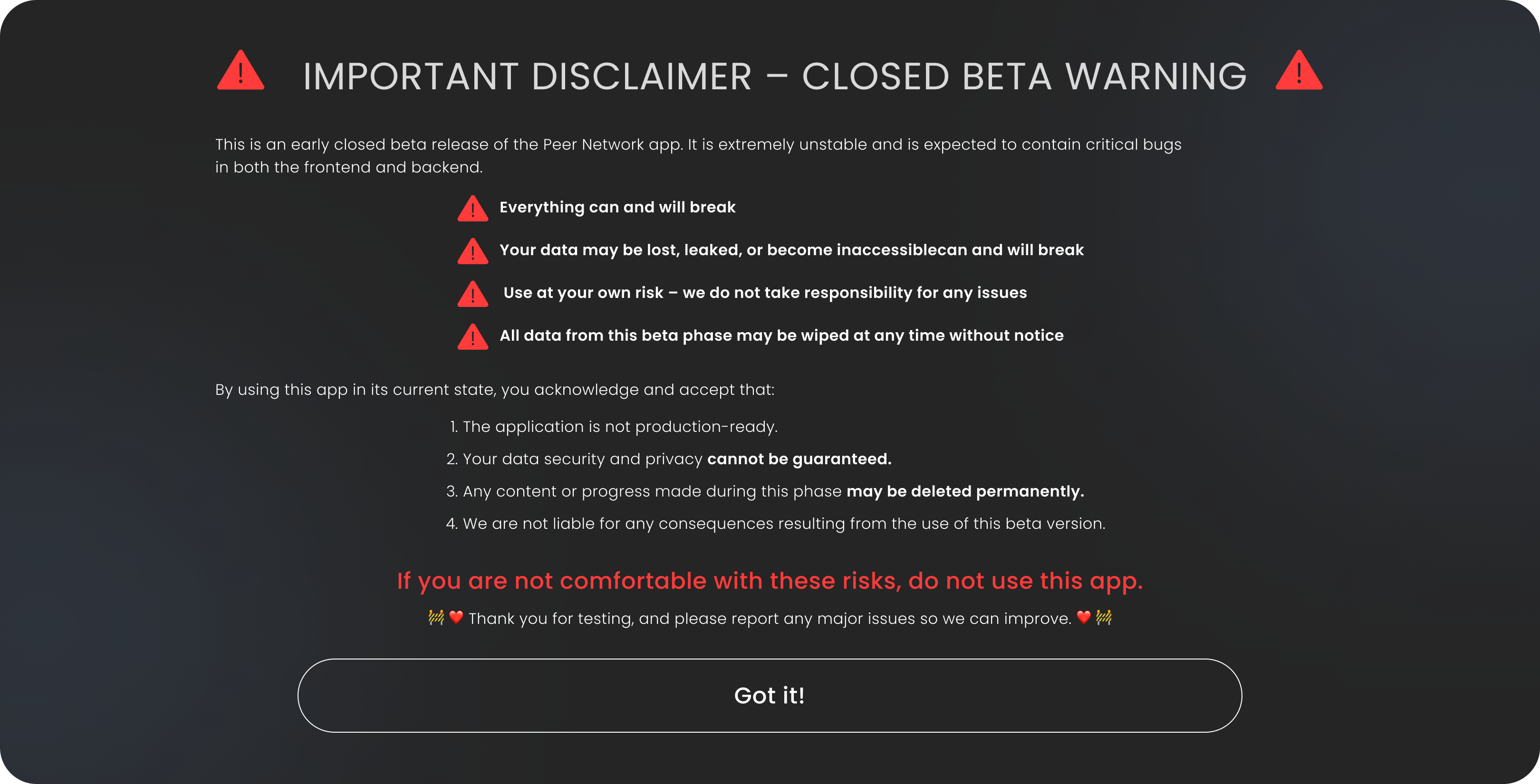Click the right red heart emoji
The width and height of the screenshot is (1540, 784).
[x=1084, y=617]
